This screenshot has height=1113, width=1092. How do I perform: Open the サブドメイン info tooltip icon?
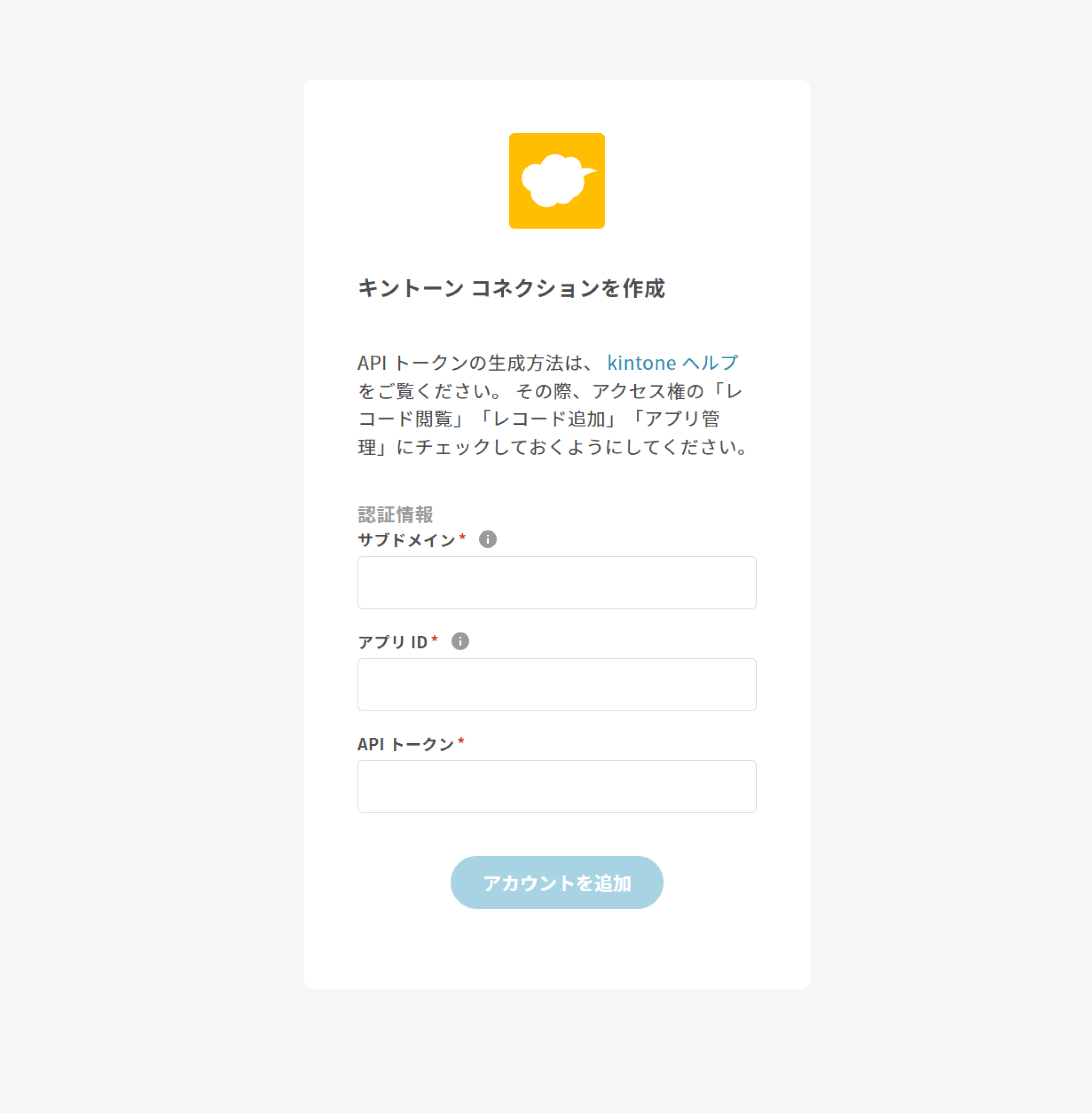pos(488,539)
